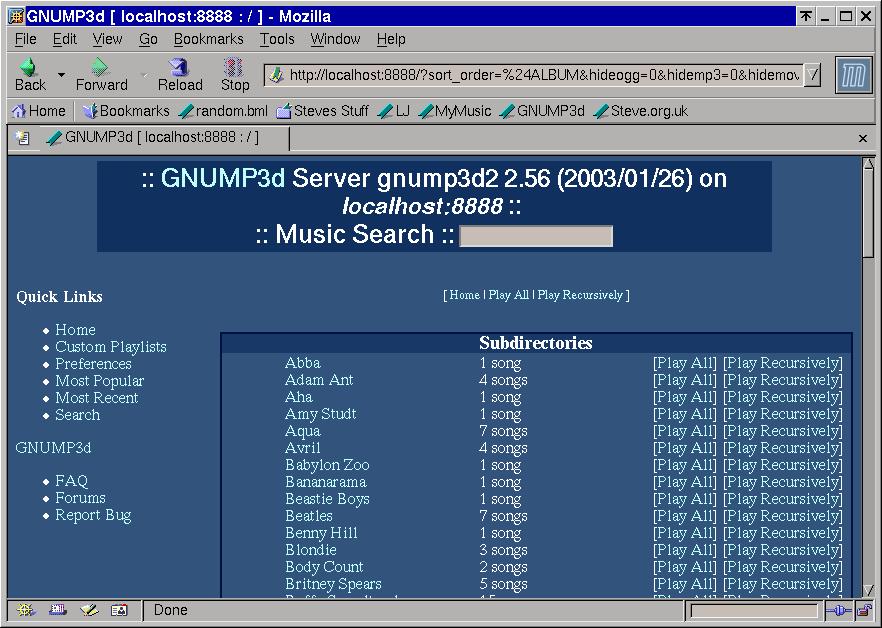Open Most Popular quick link
Viewport: 882px width, 628px height.
tap(100, 381)
